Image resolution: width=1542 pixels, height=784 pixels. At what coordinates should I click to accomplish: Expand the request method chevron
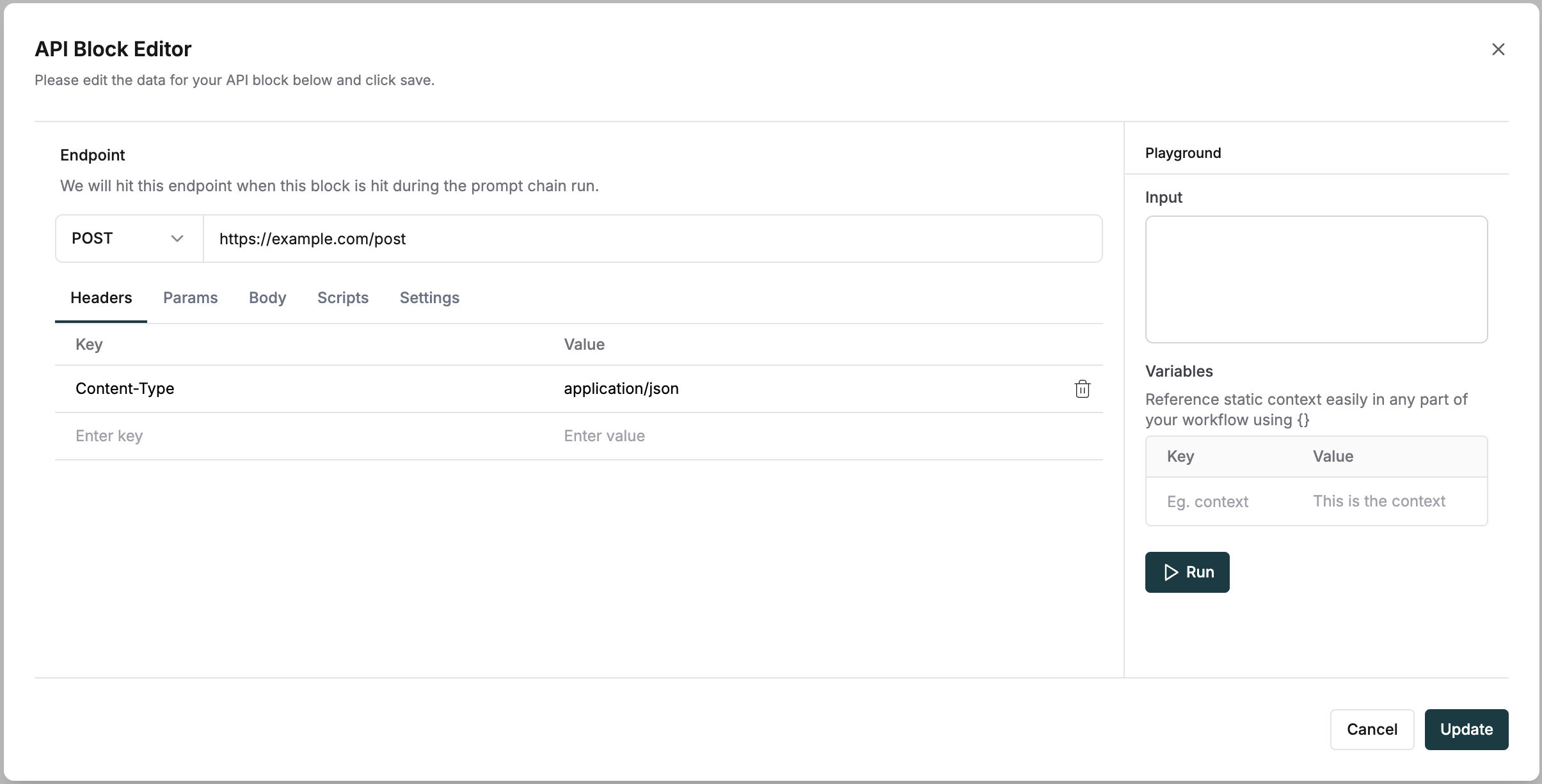click(x=177, y=238)
